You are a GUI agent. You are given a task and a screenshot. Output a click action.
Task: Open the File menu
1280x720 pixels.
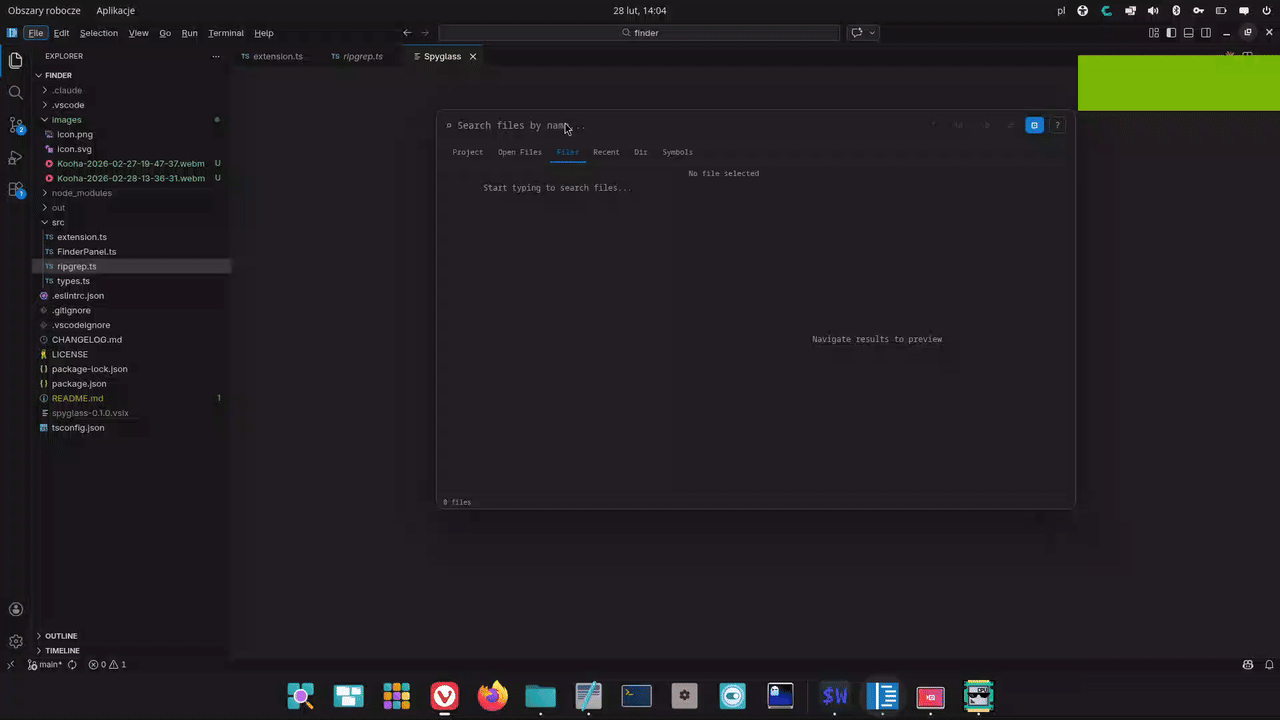(35, 32)
